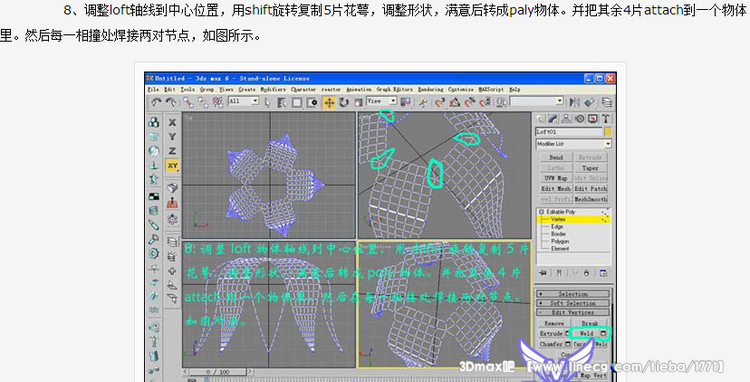Expand the Soft Selection rollout

pyautogui.click(x=573, y=303)
